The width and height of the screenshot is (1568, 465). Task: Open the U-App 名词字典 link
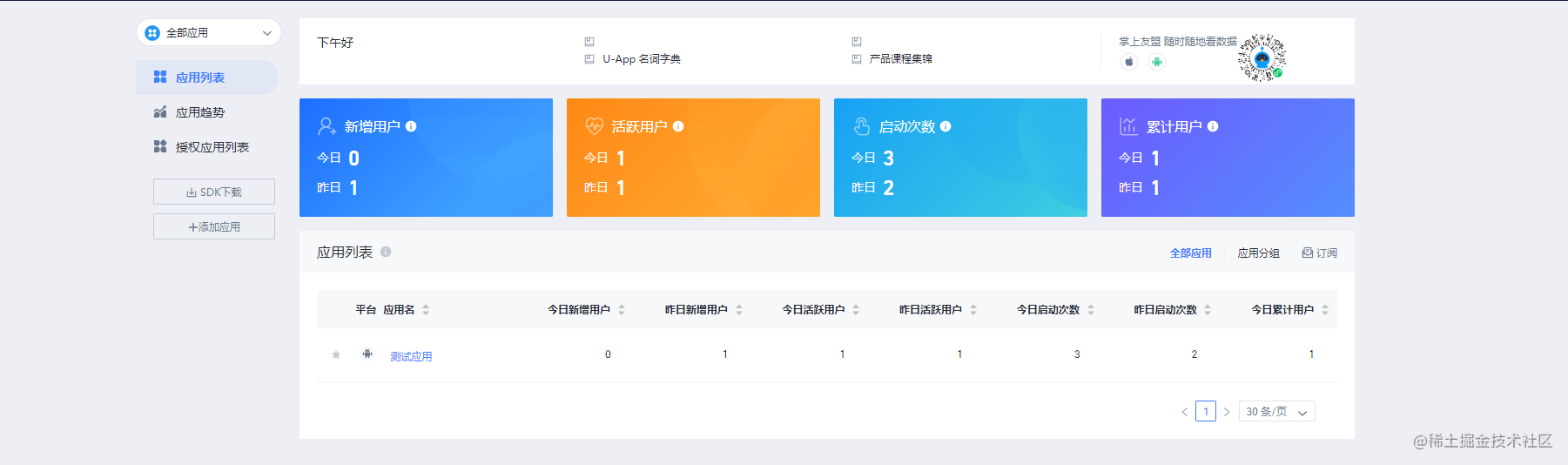click(642, 59)
